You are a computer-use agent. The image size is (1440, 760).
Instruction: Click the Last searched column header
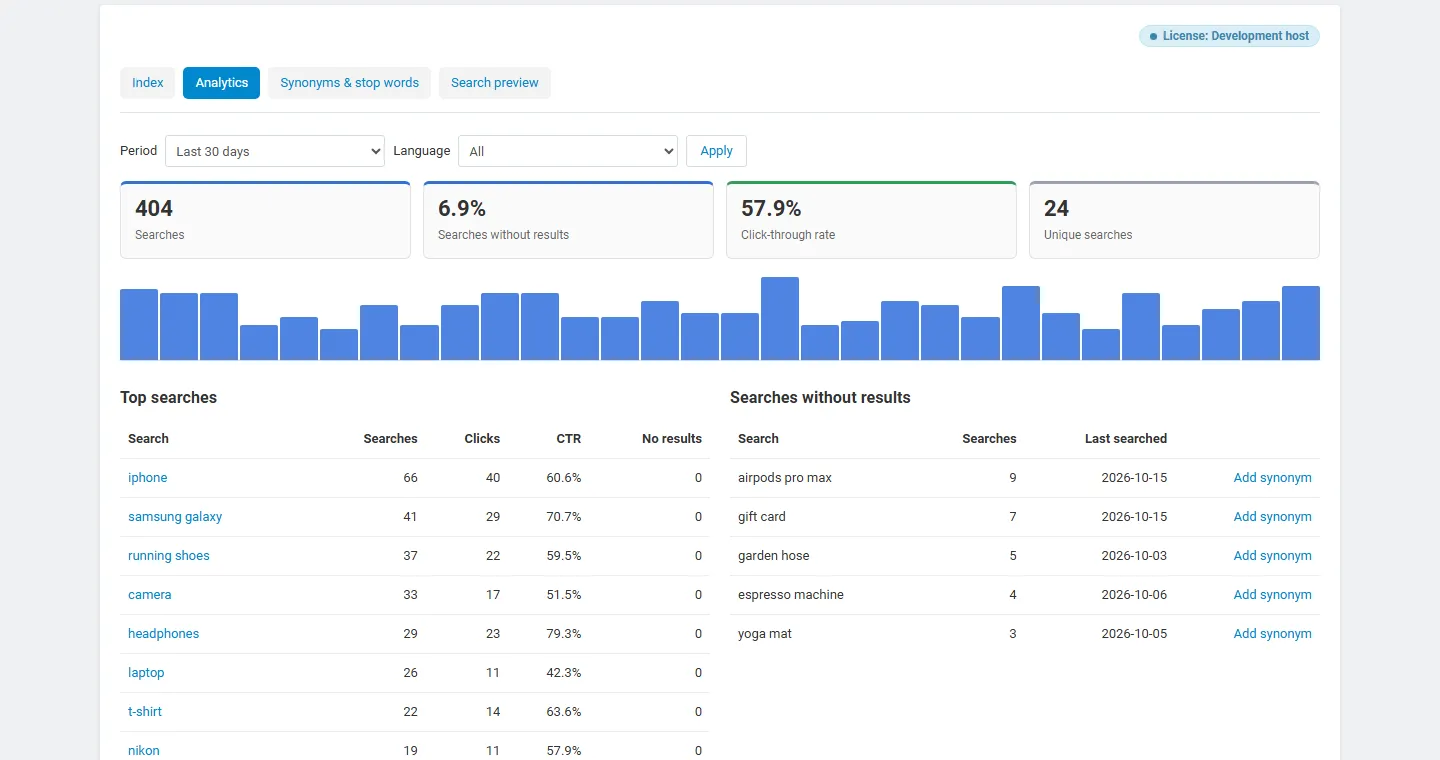pos(1126,439)
